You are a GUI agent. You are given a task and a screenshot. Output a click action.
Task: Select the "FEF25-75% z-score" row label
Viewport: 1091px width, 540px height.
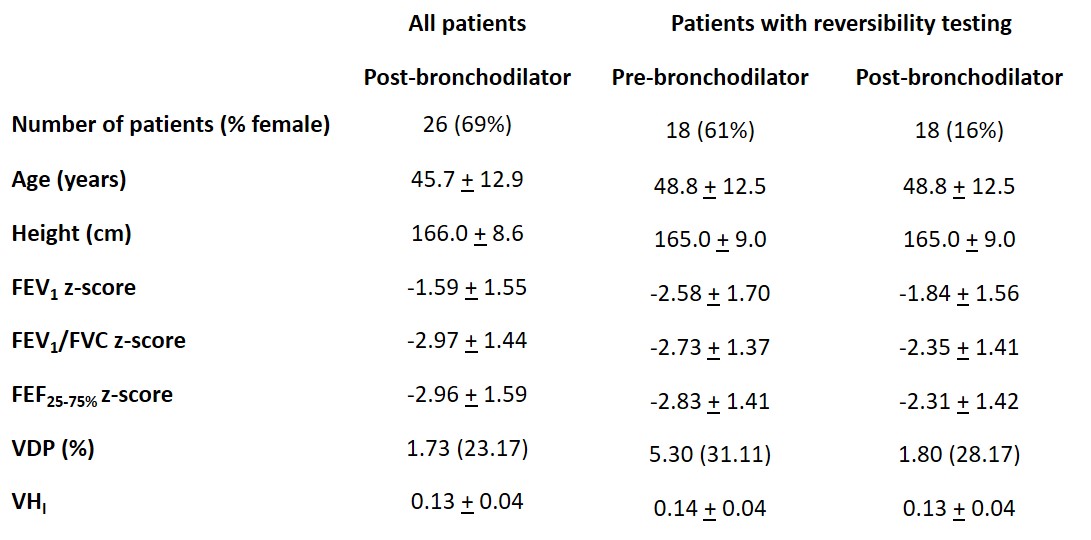[x=92, y=395]
